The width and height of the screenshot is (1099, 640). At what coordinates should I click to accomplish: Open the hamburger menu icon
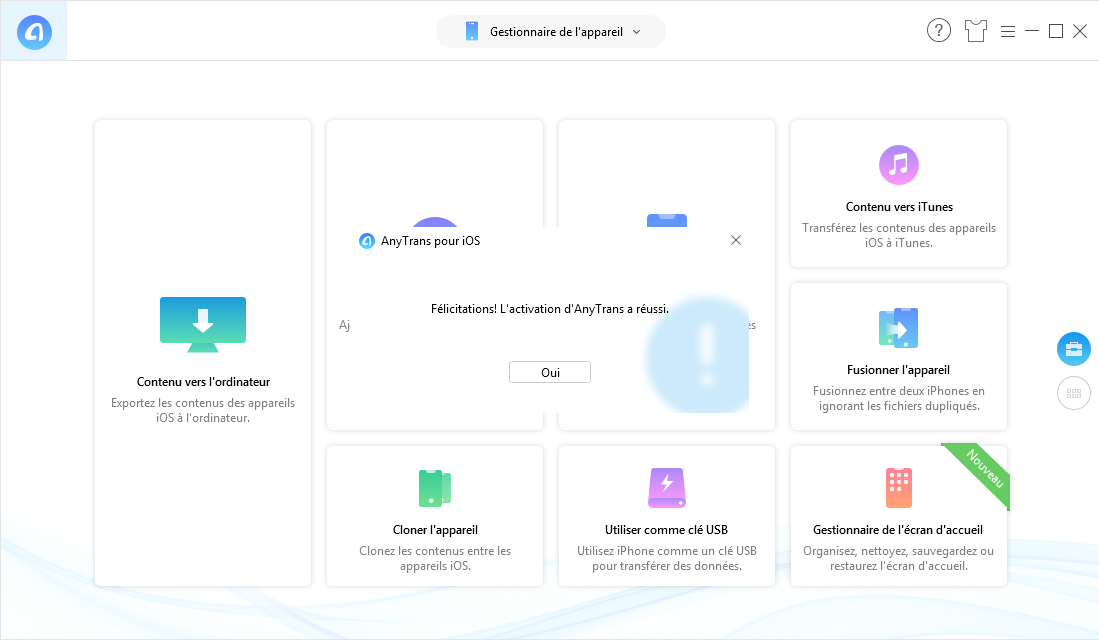(x=1008, y=32)
